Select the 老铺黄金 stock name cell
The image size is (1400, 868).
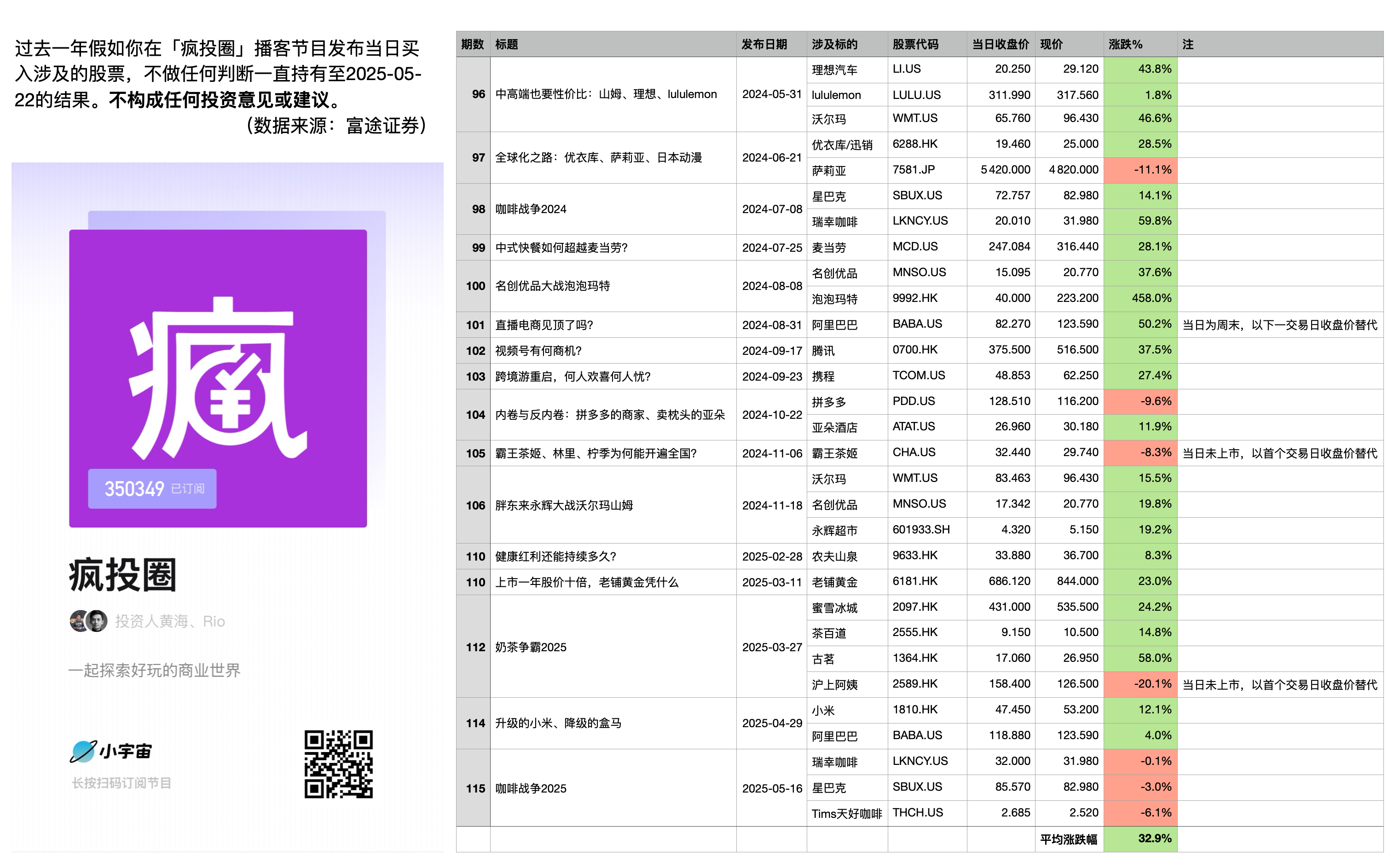[x=847, y=582]
